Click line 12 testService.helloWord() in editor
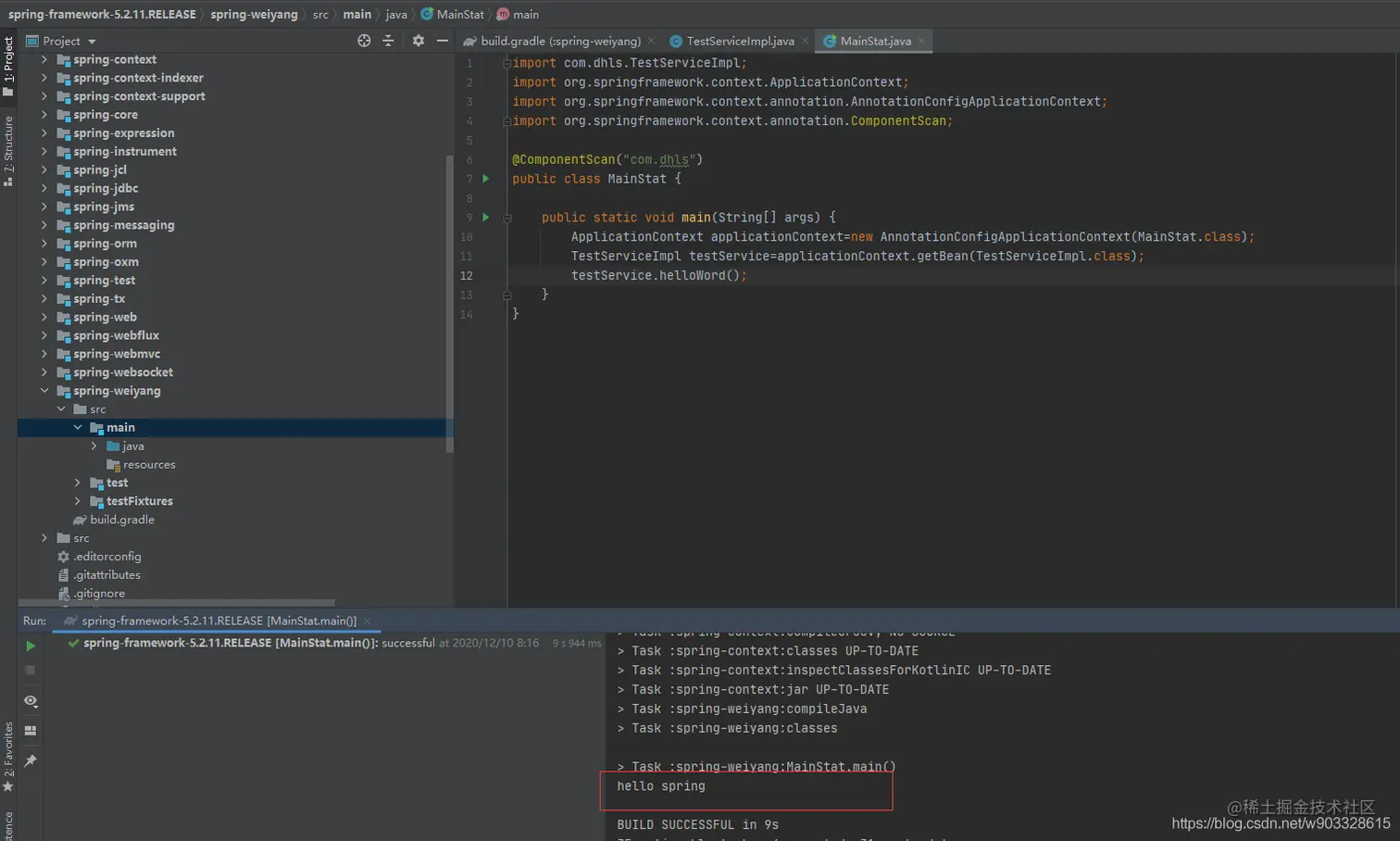 (658, 276)
